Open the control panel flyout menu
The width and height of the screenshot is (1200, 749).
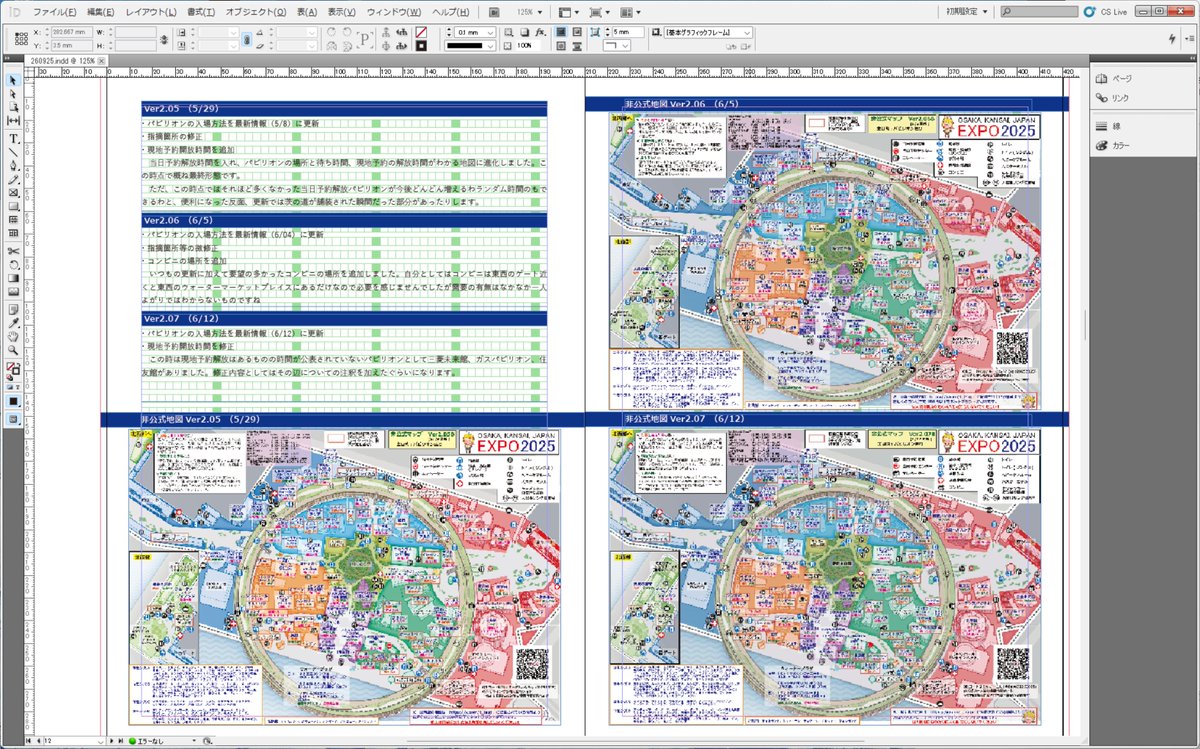pos(1190,38)
